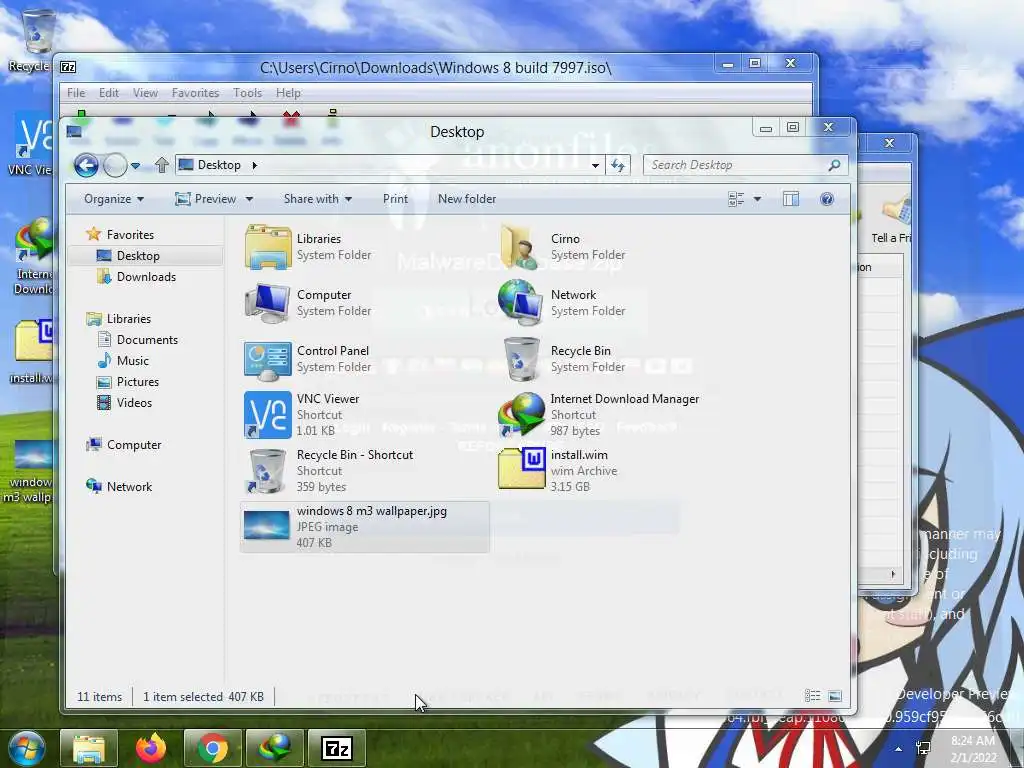Select the install.wim archive icon
Viewport: 1024px width, 768px height.
coord(521,468)
